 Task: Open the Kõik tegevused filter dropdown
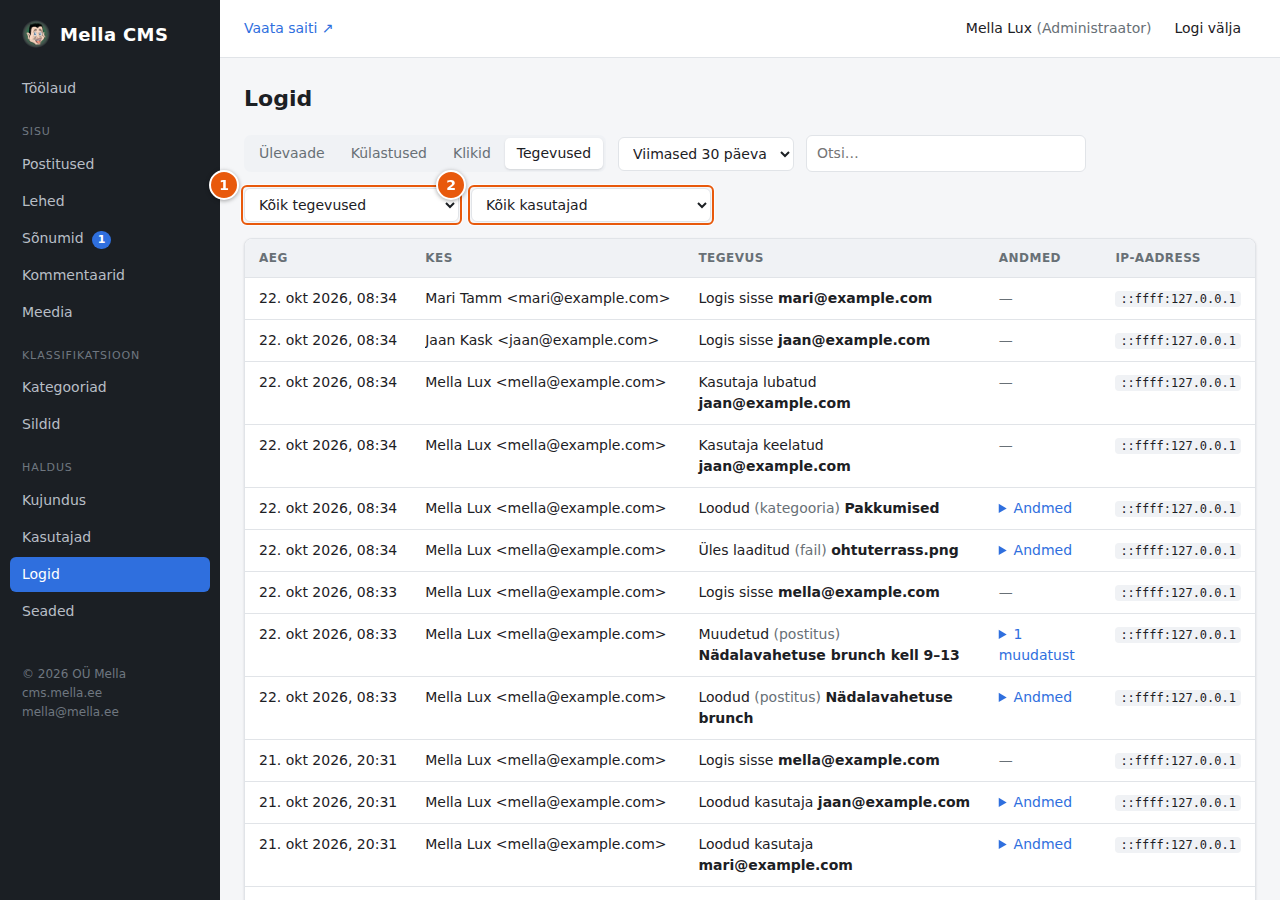pyautogui.click(x=352, y=205)
